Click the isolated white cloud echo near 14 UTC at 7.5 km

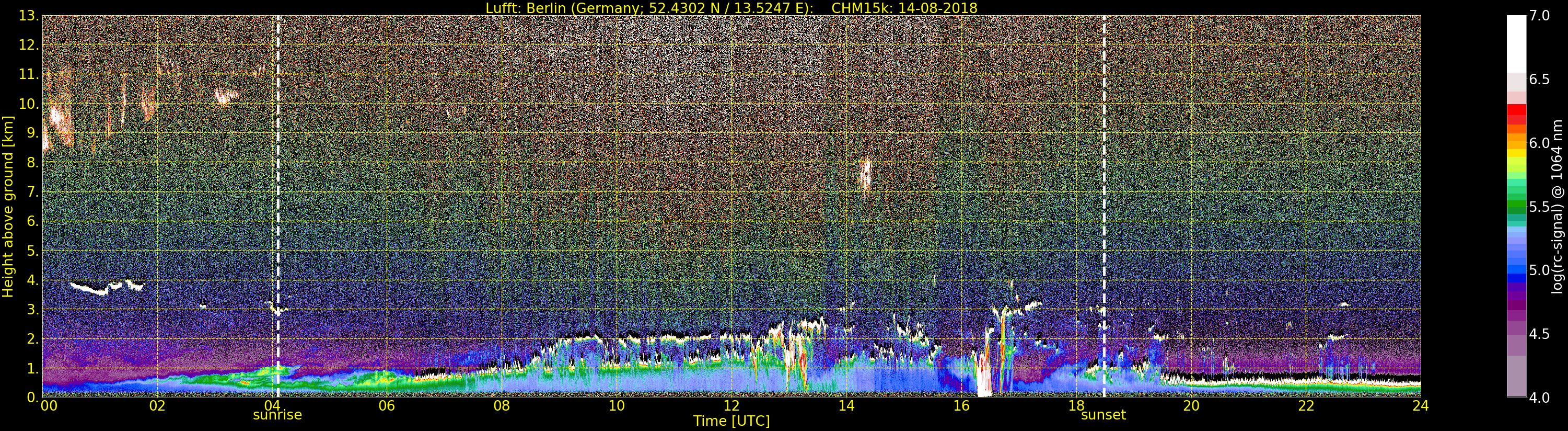[865, 176]
